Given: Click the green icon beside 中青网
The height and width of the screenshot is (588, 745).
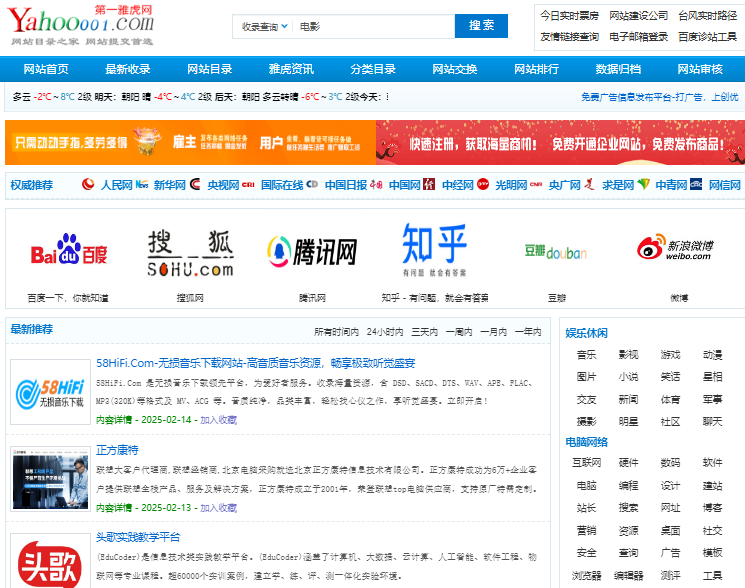Looking at the screenshot, I should pyautogui.click(x=643, y=184).
